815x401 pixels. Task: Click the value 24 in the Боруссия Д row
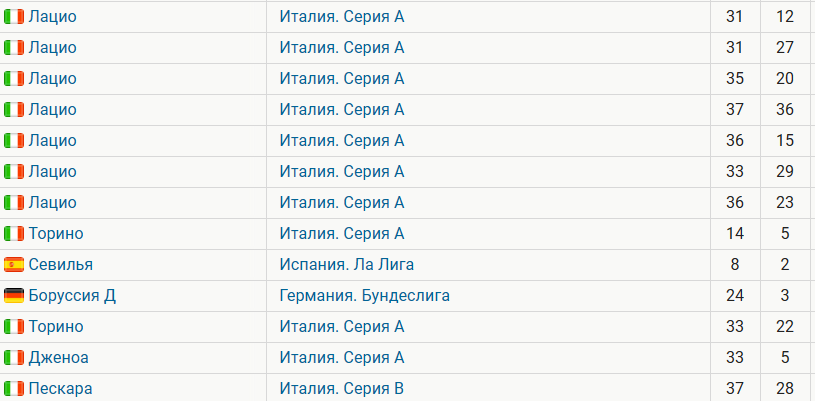[735, 296]
